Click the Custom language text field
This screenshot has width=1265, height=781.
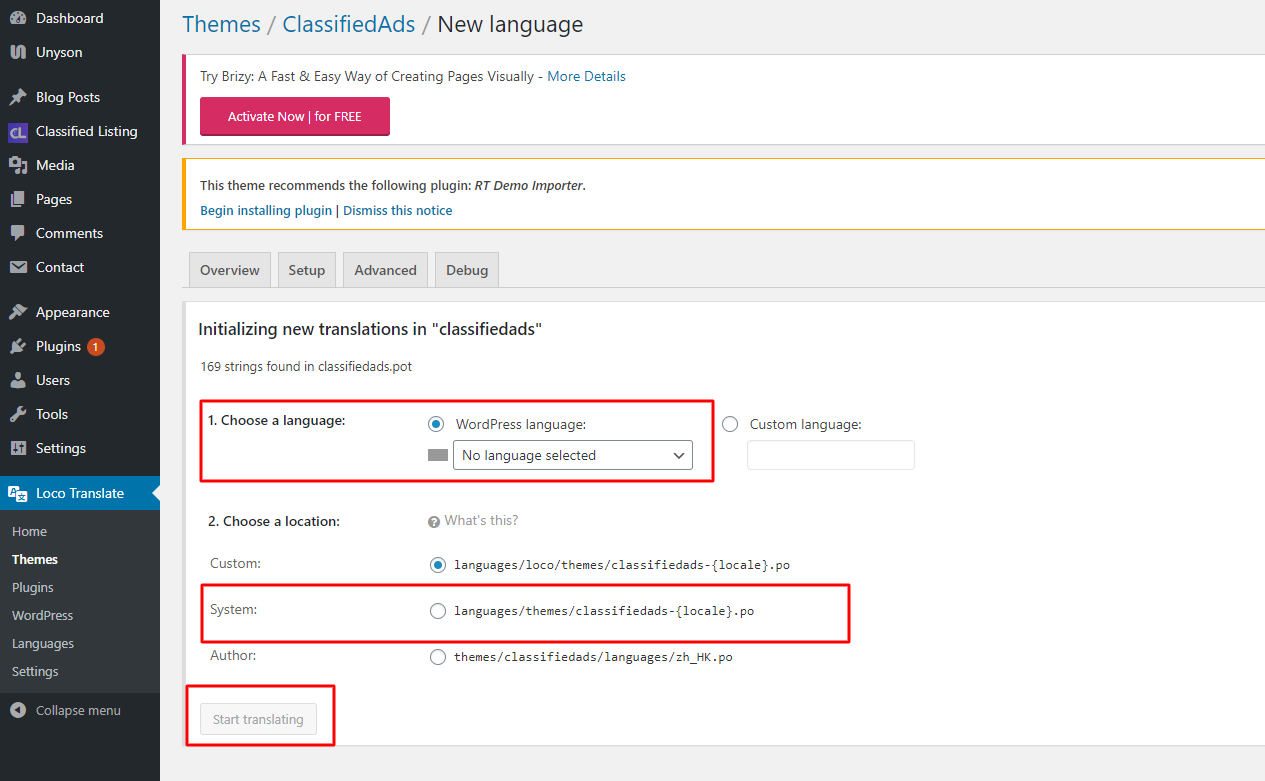click(831, 455)
